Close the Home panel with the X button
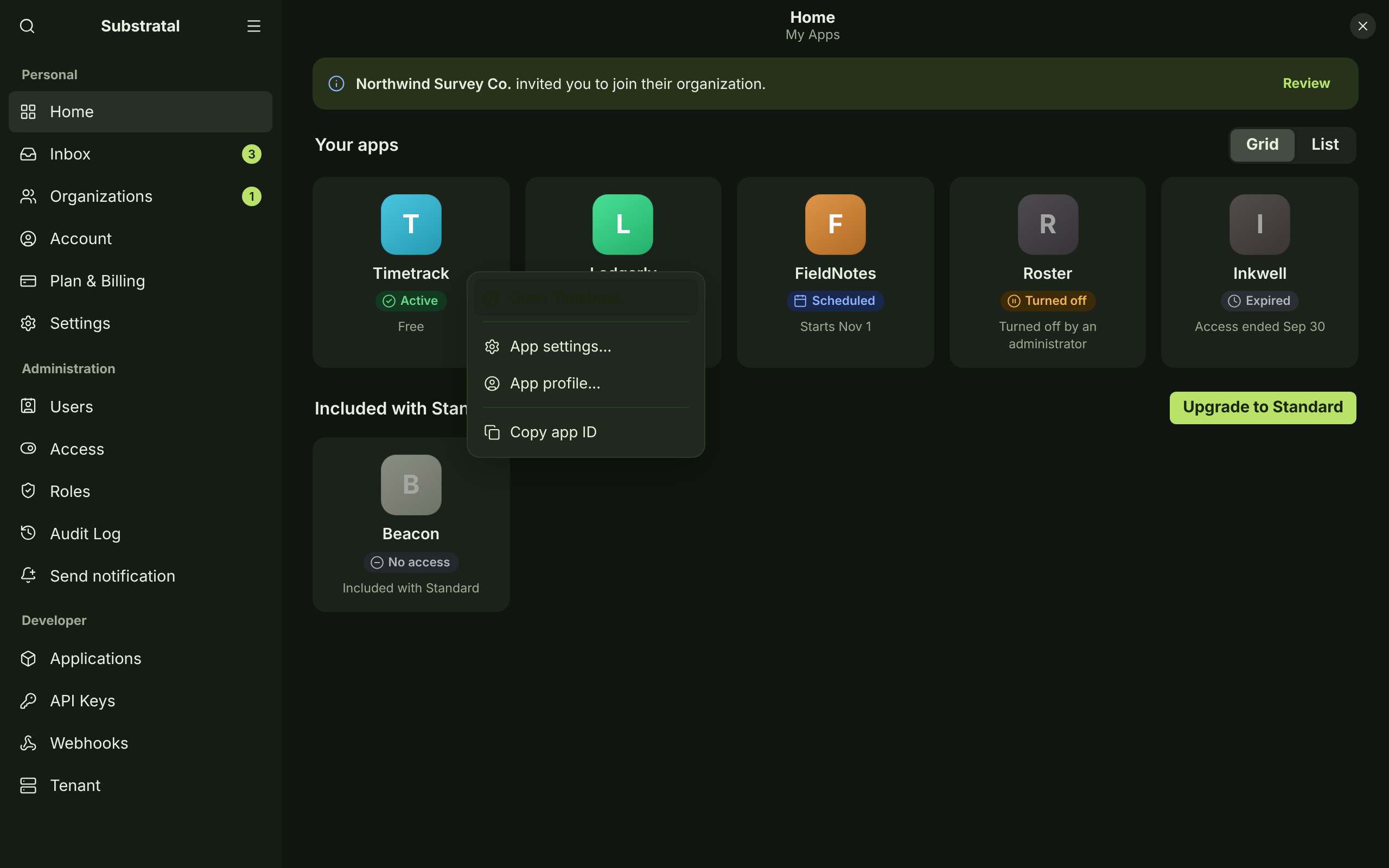The height and width of the screenshot is (868, 1389). (x=1362, y=26)
